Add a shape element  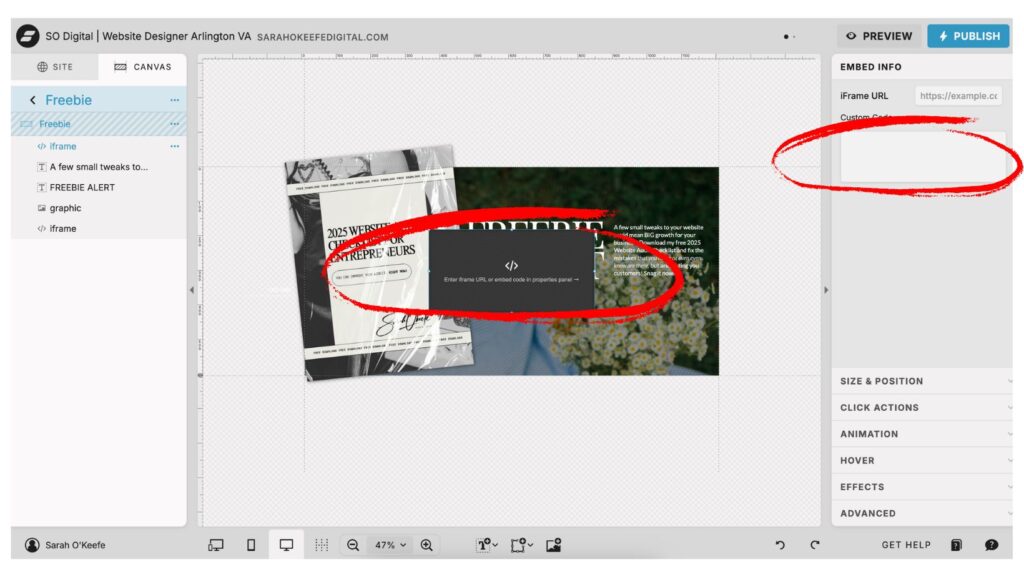521,545
